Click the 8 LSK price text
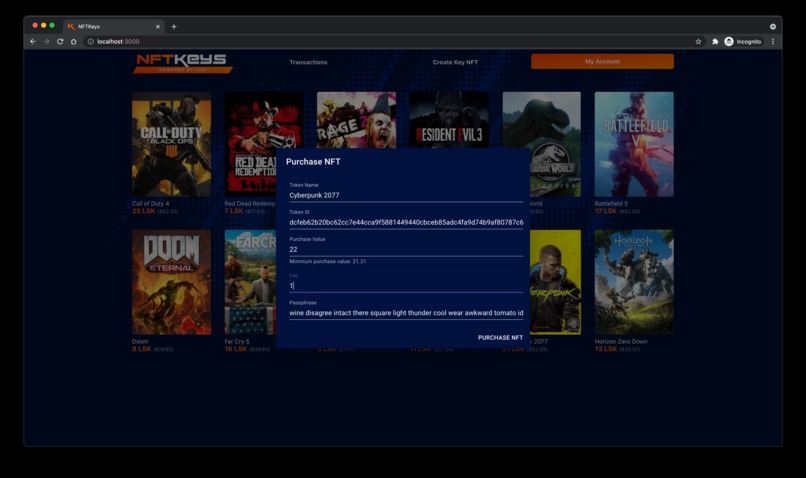The height and width of the screenshot is (478, 806). [141, 349]
